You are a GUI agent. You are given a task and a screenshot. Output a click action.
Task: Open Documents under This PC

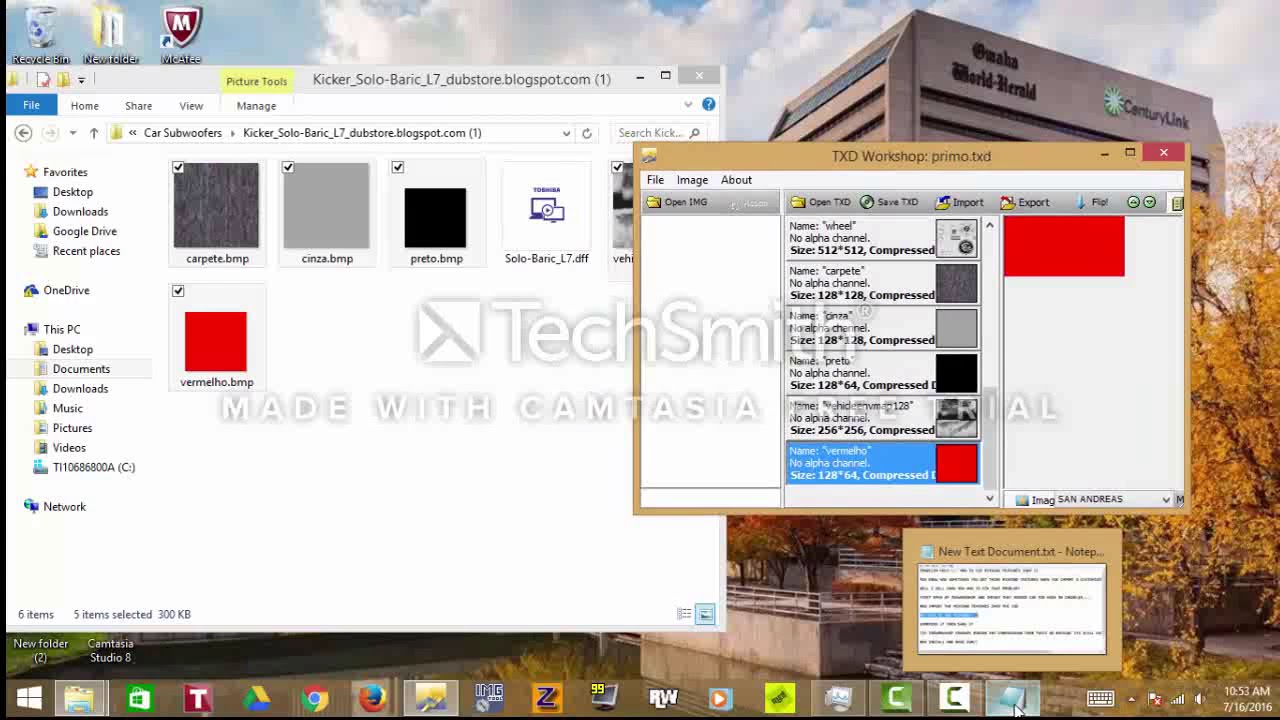[x=81, y=369]
